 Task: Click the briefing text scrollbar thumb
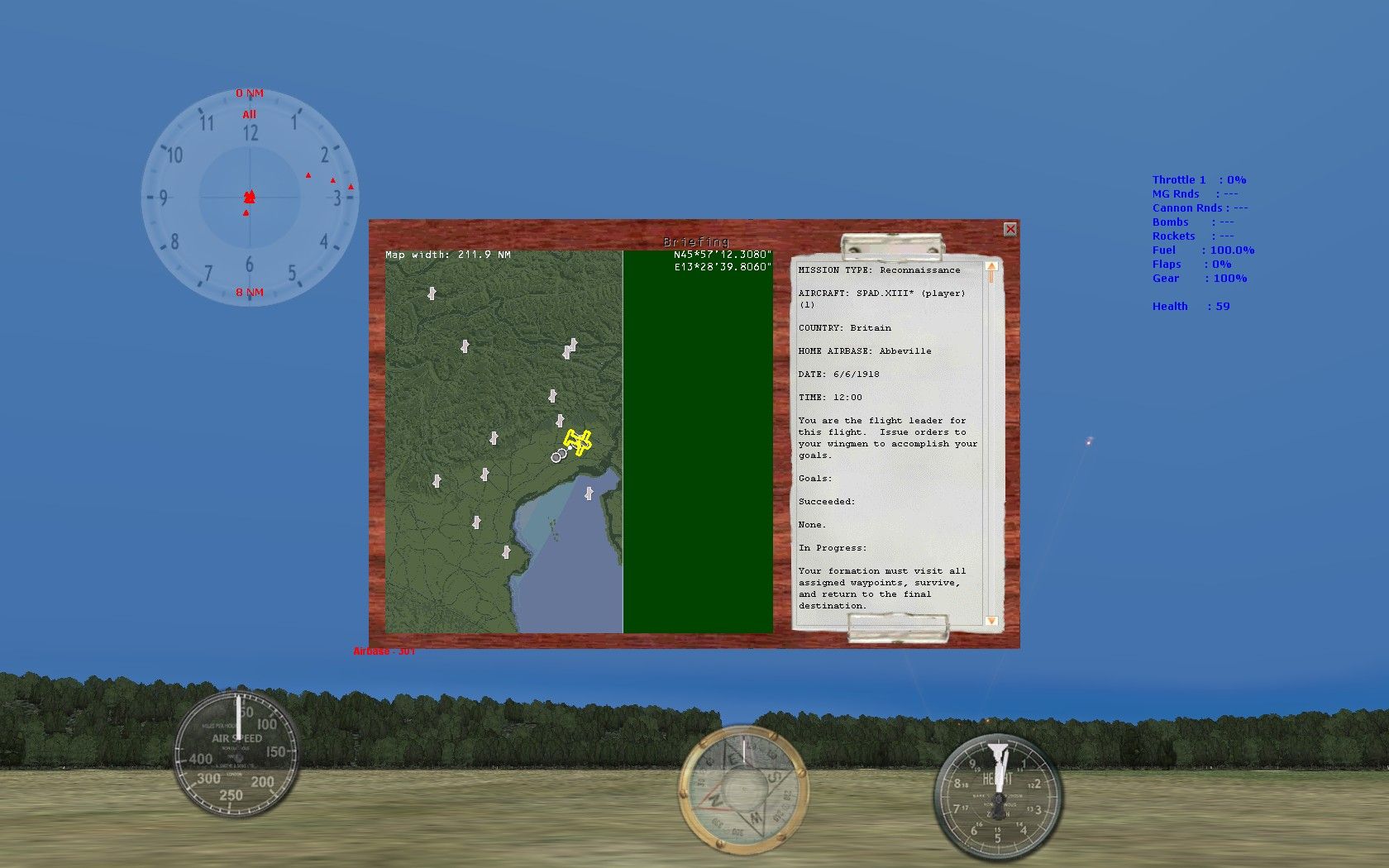point(991,277)
